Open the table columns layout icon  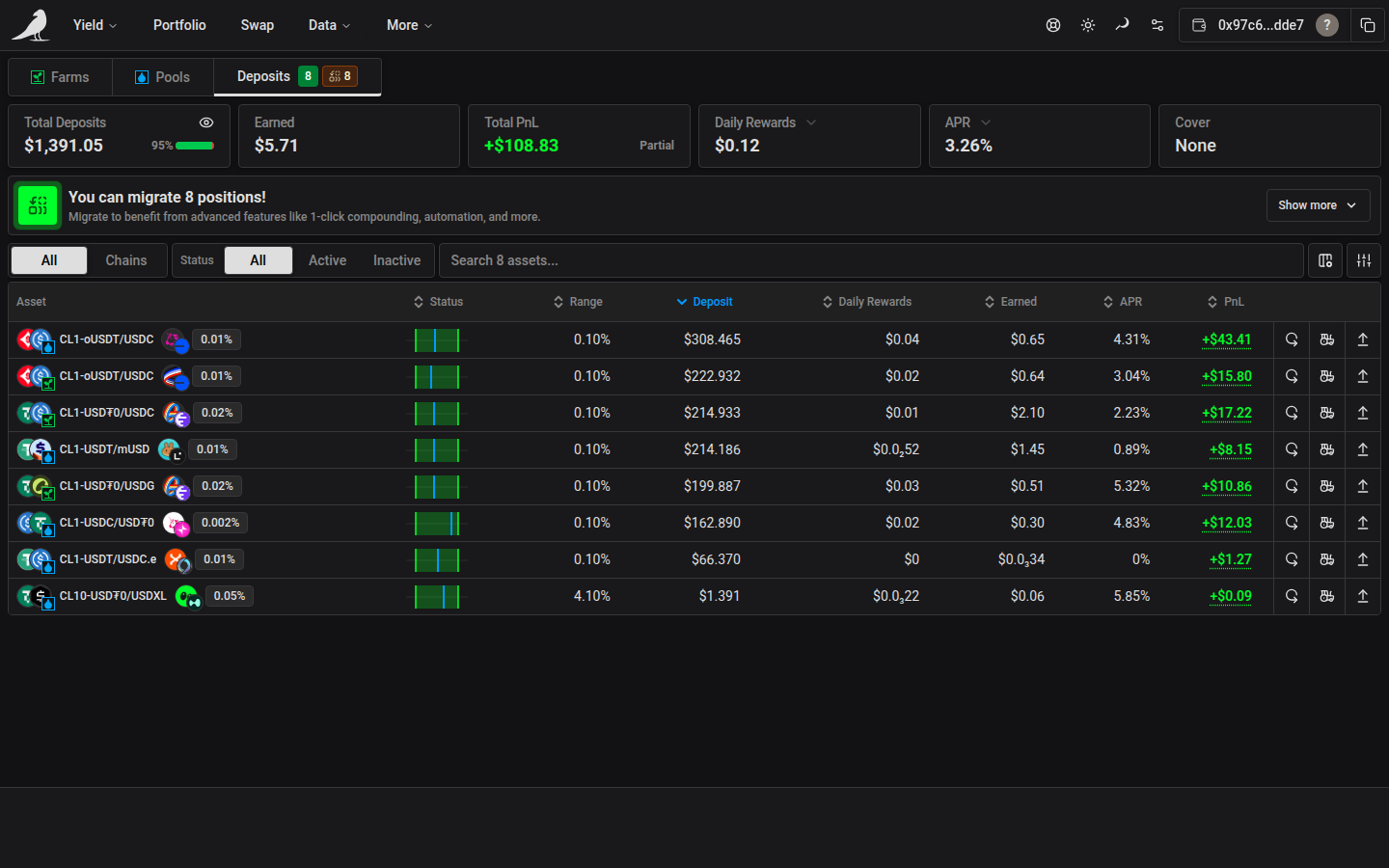point(1325,260)
